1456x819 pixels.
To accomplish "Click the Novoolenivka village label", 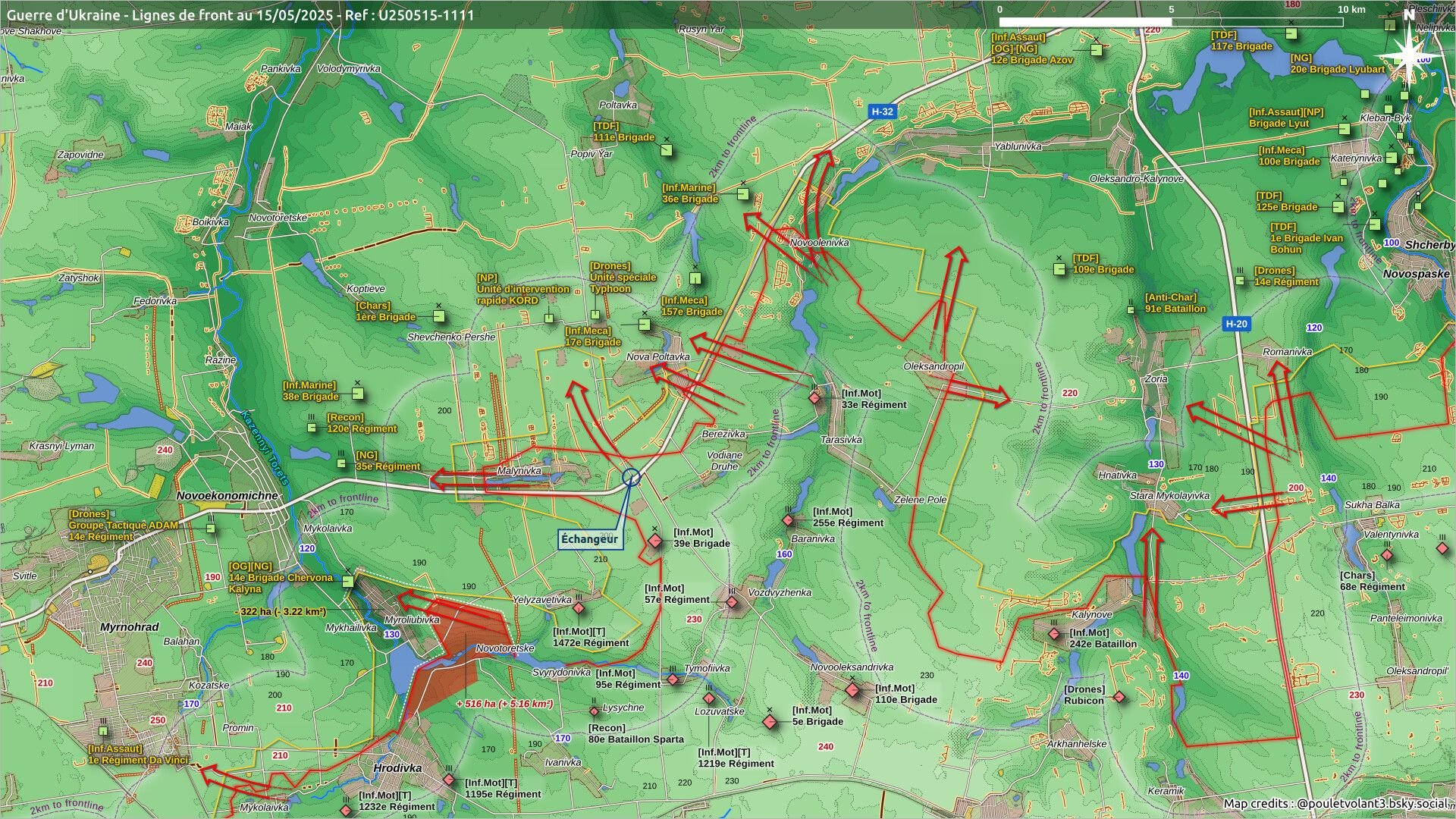I will point(820,243).
